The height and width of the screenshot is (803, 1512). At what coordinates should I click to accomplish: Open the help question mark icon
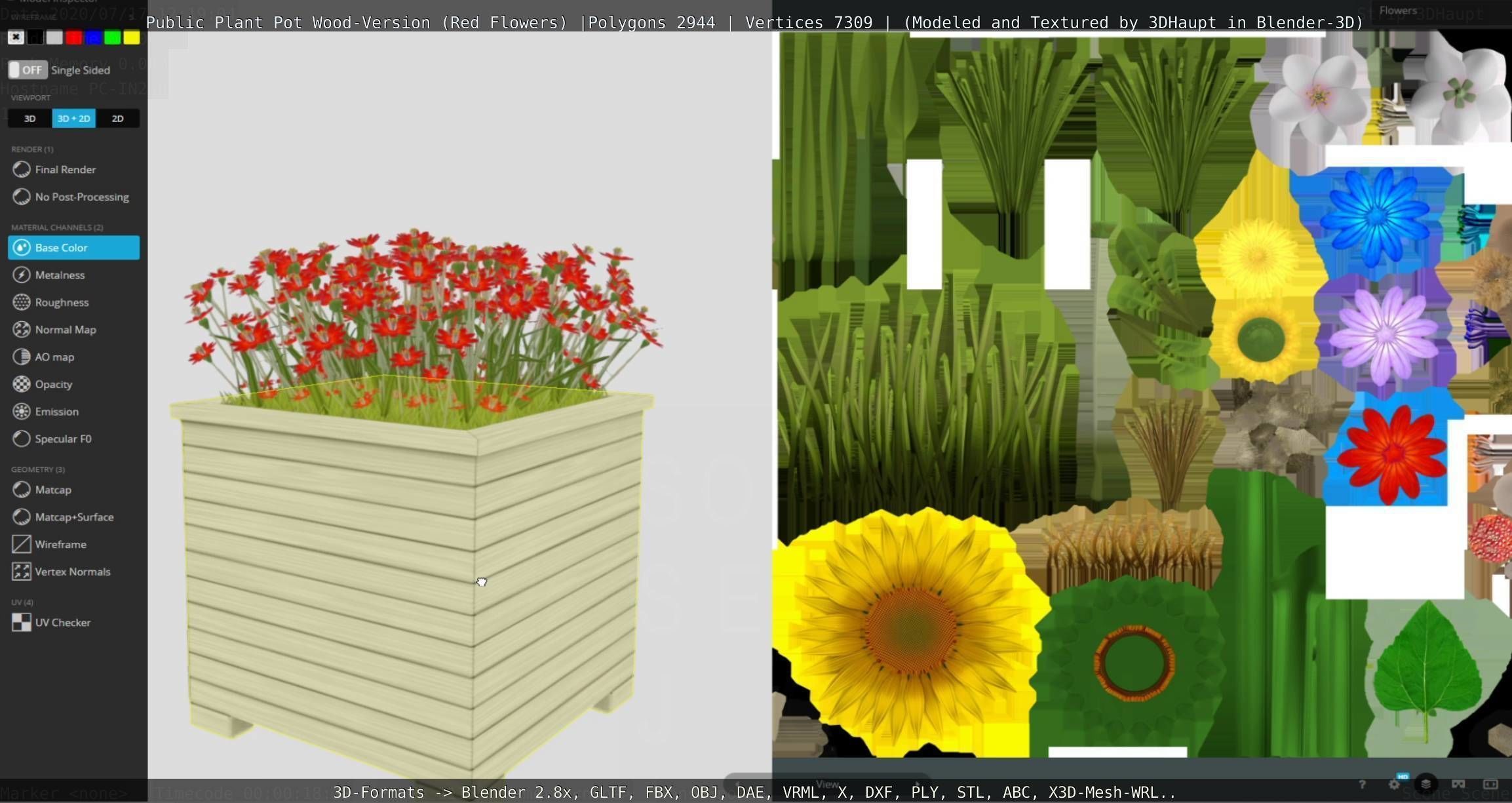tap(1362, 784)
